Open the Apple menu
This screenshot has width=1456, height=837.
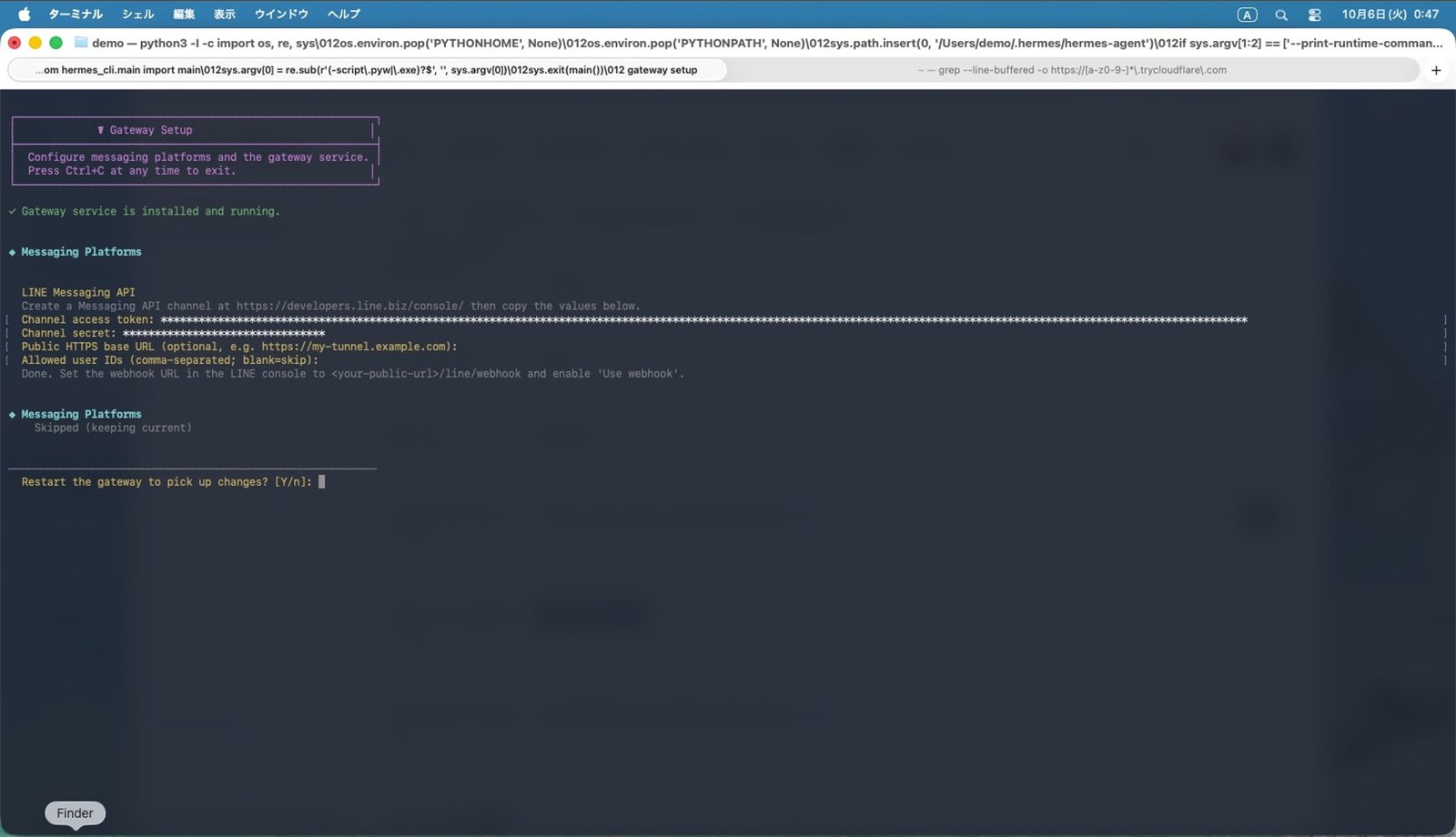pos(25,14)
